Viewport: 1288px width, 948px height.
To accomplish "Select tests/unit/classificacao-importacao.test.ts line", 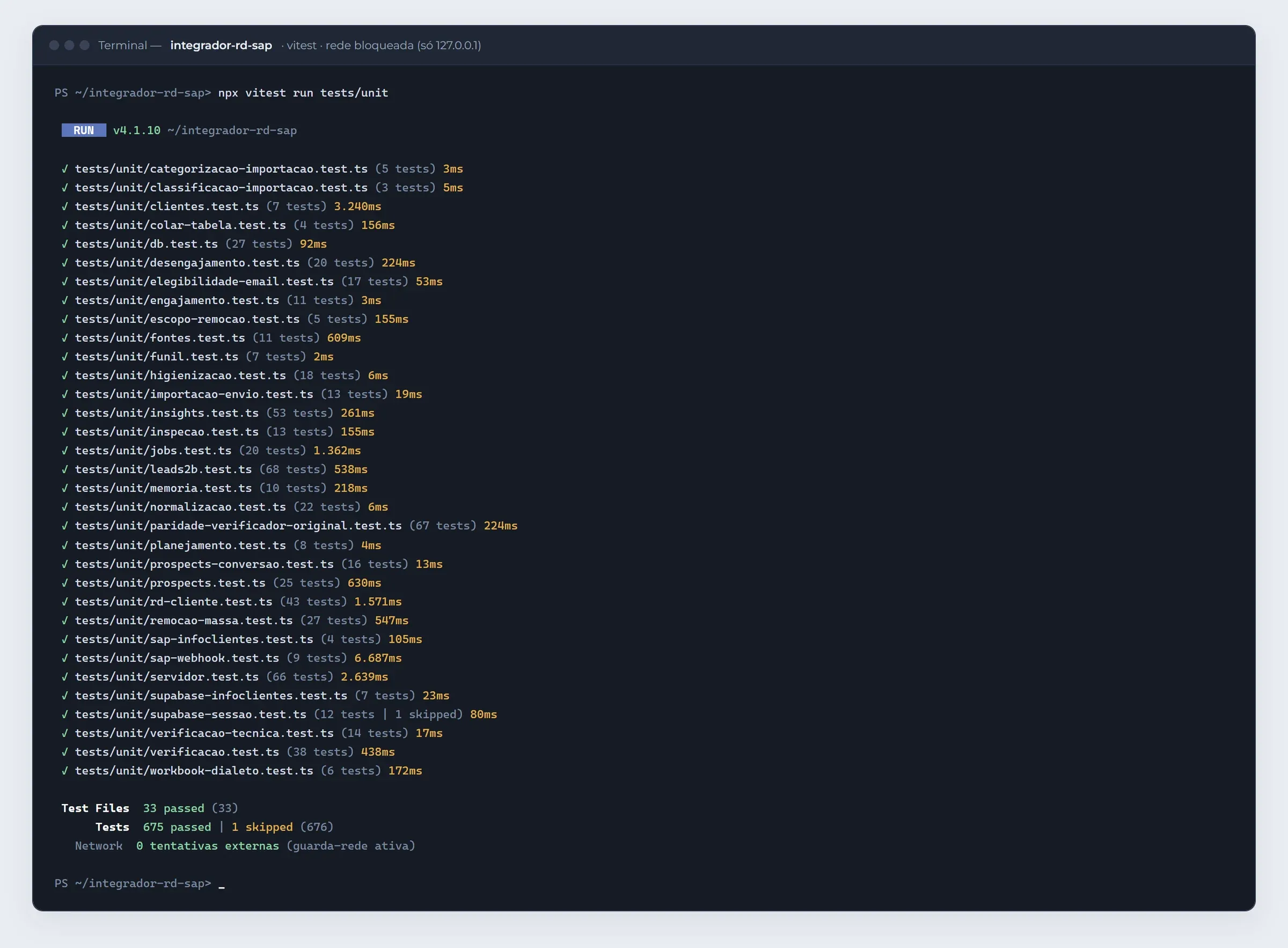I will pos(262,188).
